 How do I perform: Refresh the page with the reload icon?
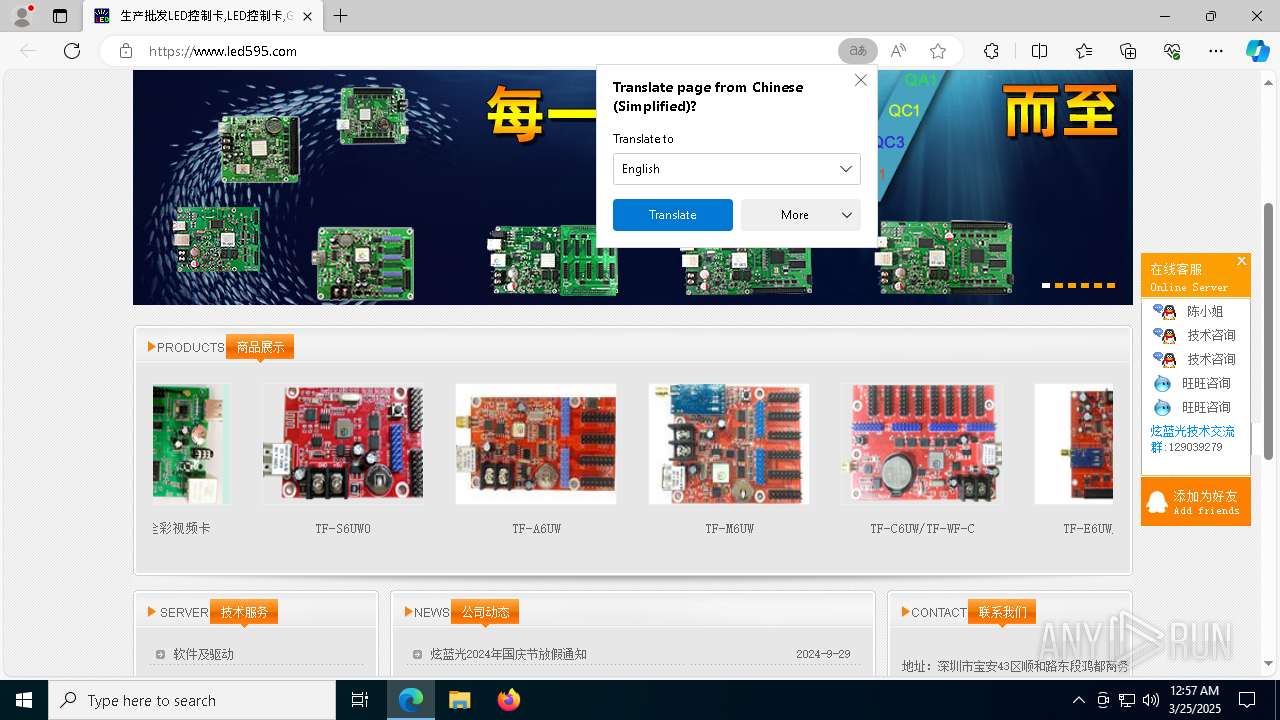coord(72,51)
